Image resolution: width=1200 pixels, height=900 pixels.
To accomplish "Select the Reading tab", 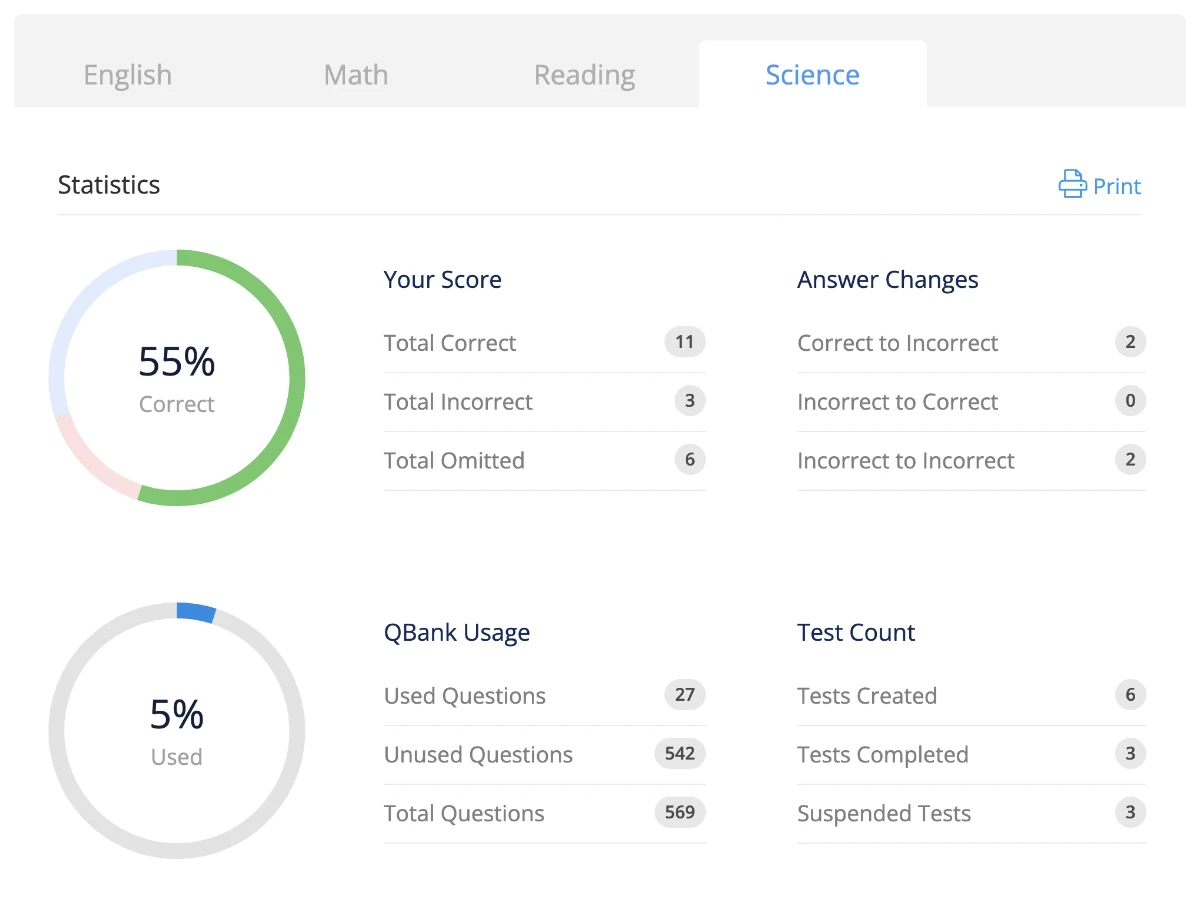I will click(584, 75).
